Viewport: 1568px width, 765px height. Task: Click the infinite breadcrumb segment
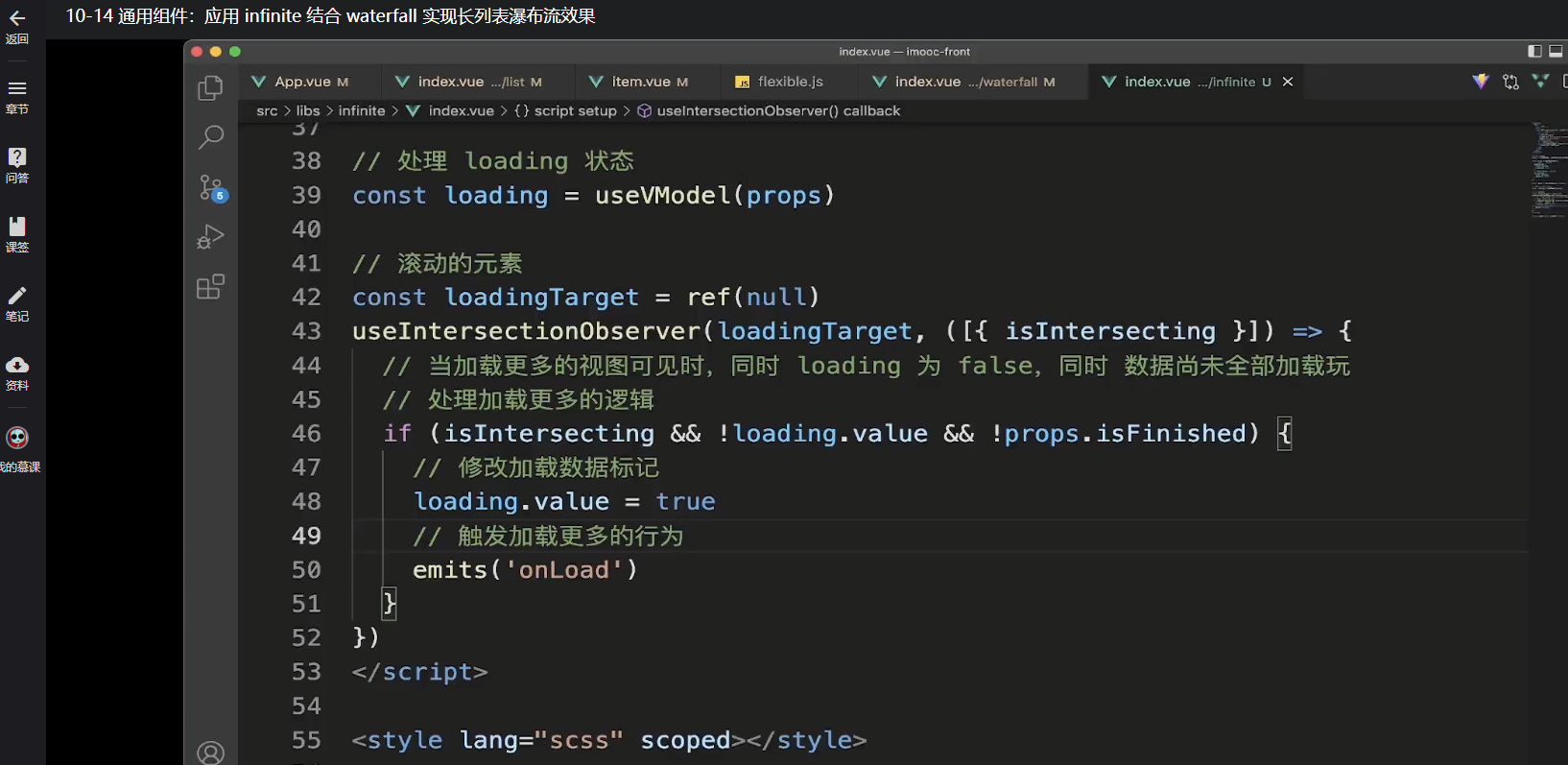point(362,111)
